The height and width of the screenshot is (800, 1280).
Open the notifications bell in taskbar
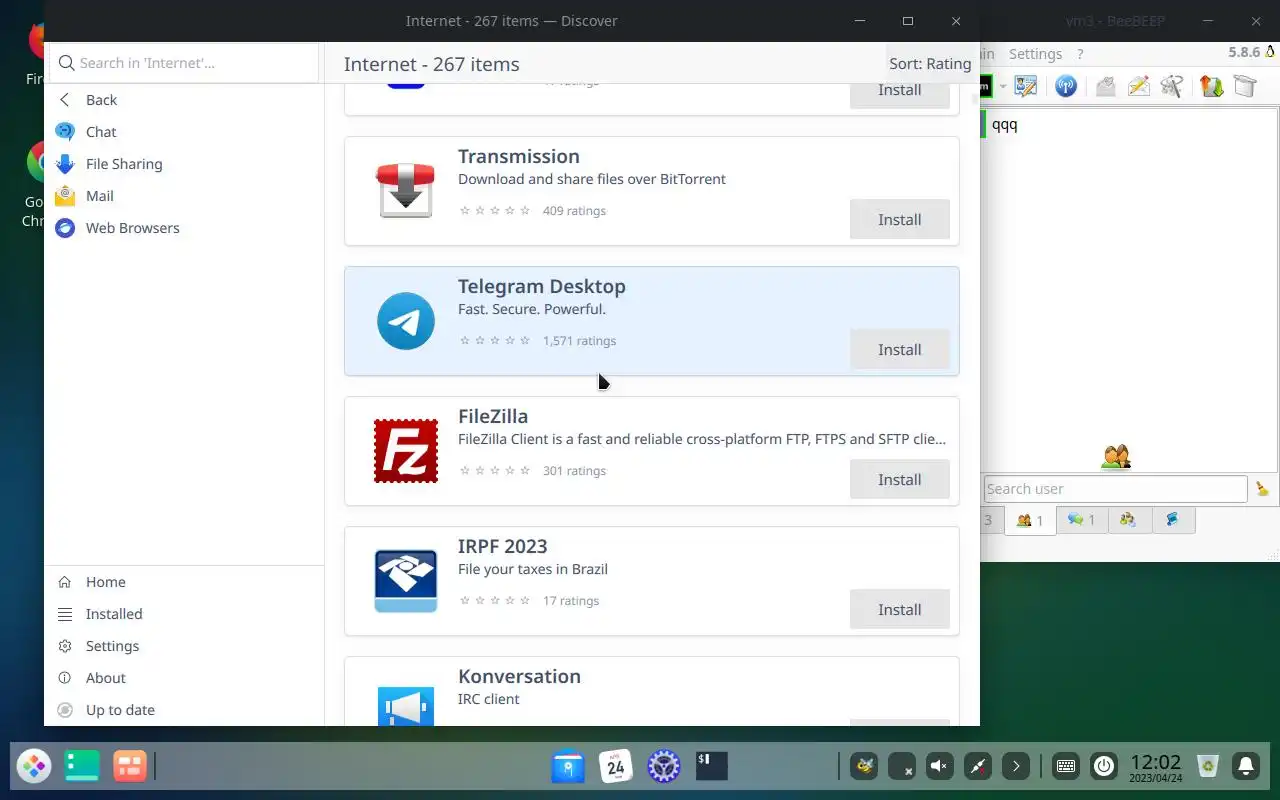point(1246,767)
